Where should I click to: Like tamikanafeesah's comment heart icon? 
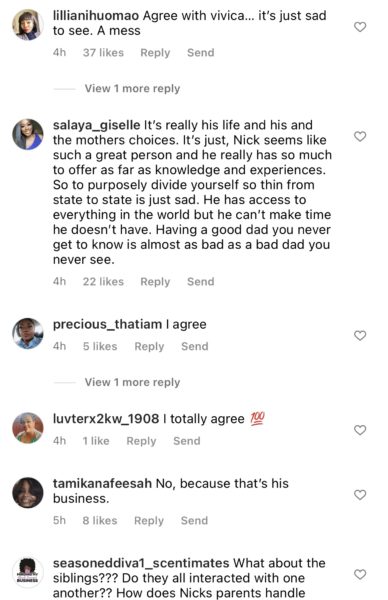tap(360, 495)
